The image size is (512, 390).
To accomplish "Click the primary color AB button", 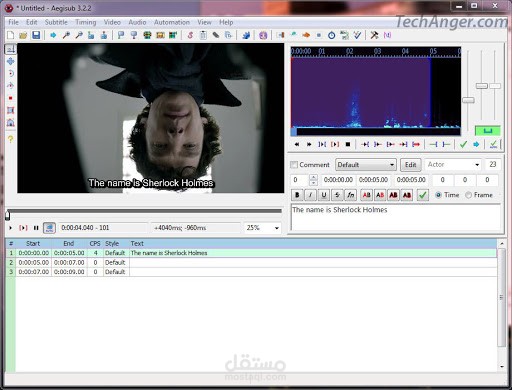I will click(366, 195).
